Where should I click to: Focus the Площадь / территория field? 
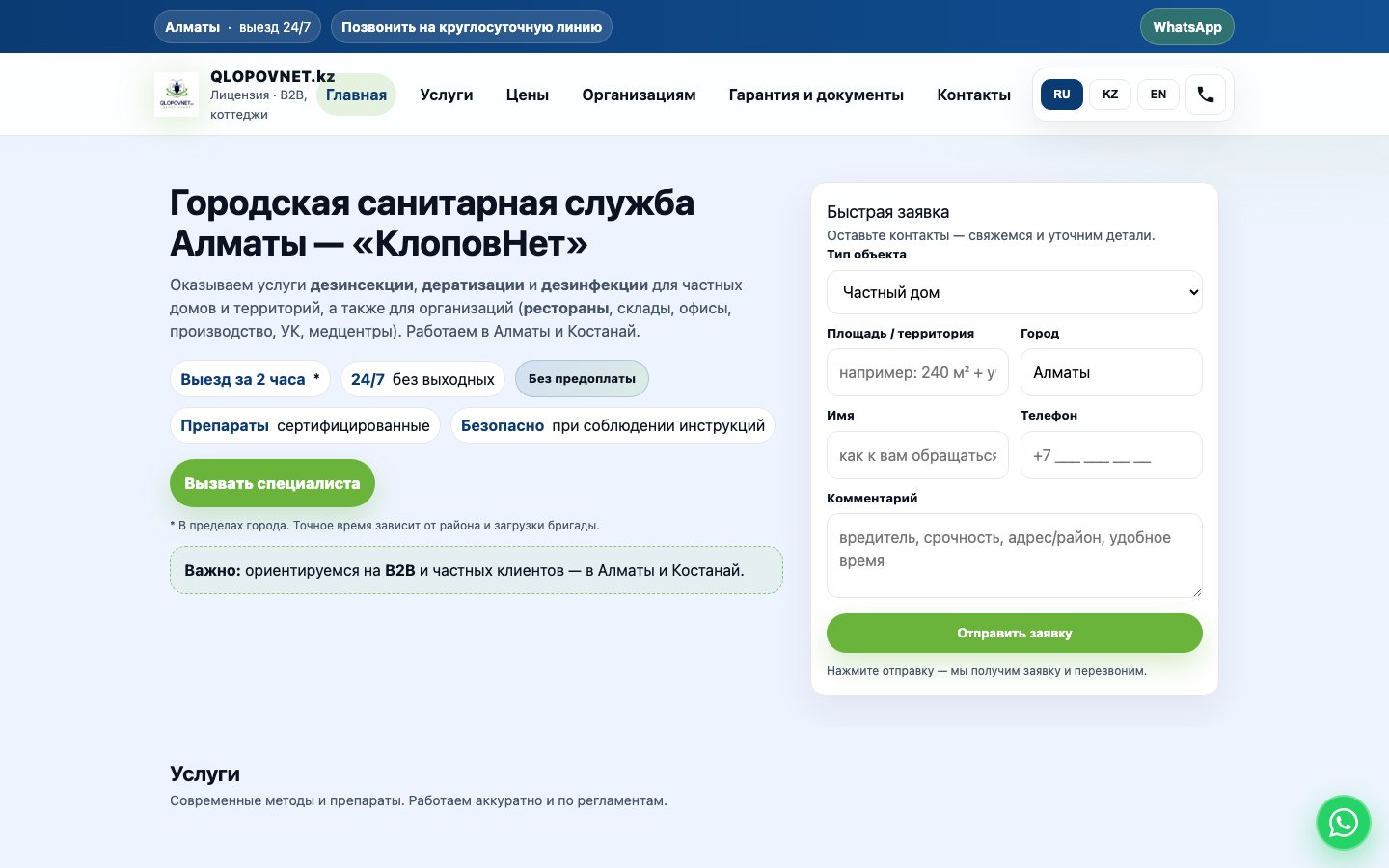(917, 372)
